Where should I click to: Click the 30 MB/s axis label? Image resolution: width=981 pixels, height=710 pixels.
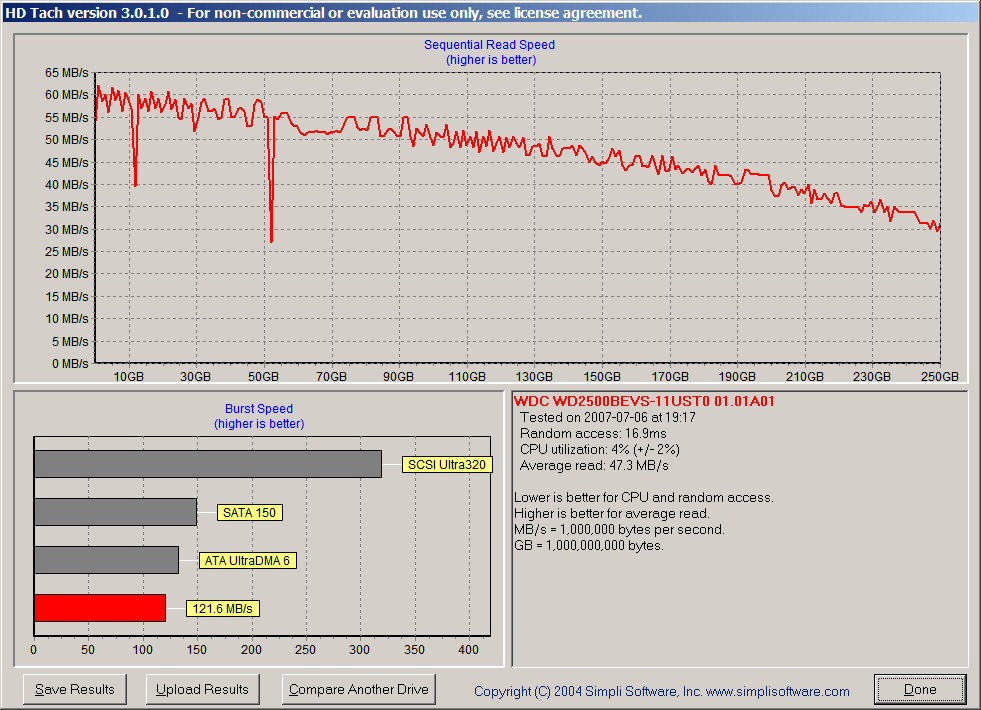66,230
